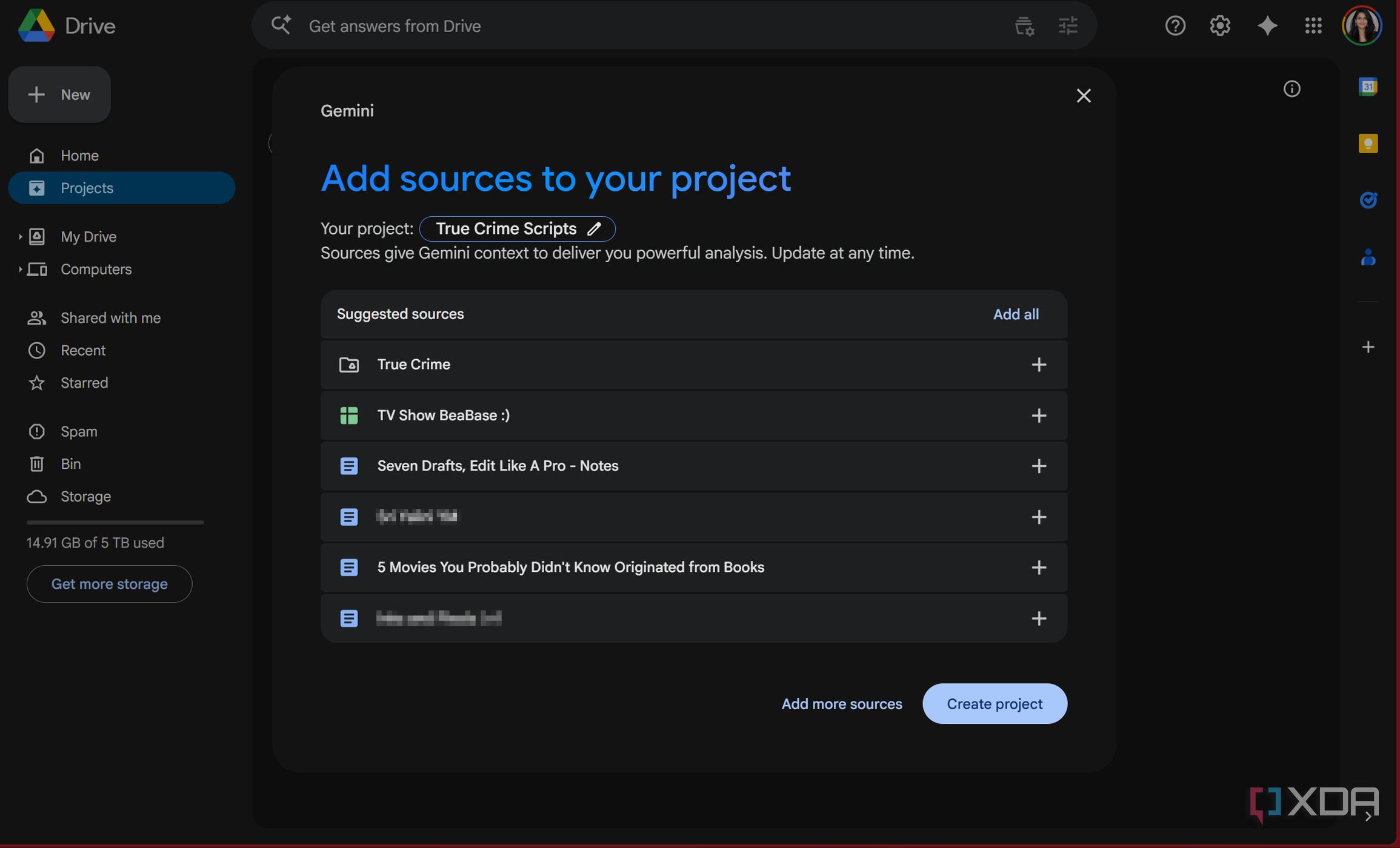Open the account profile avatar
The image size is (1400, 848).
click(x=1362, y=25)
